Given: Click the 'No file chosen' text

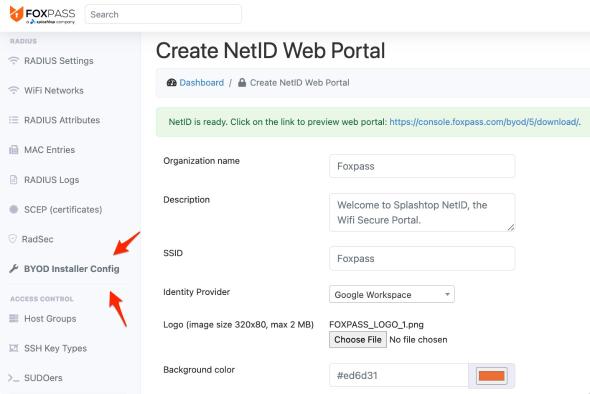Looking at the screenshot, I should tap(418, 339).
